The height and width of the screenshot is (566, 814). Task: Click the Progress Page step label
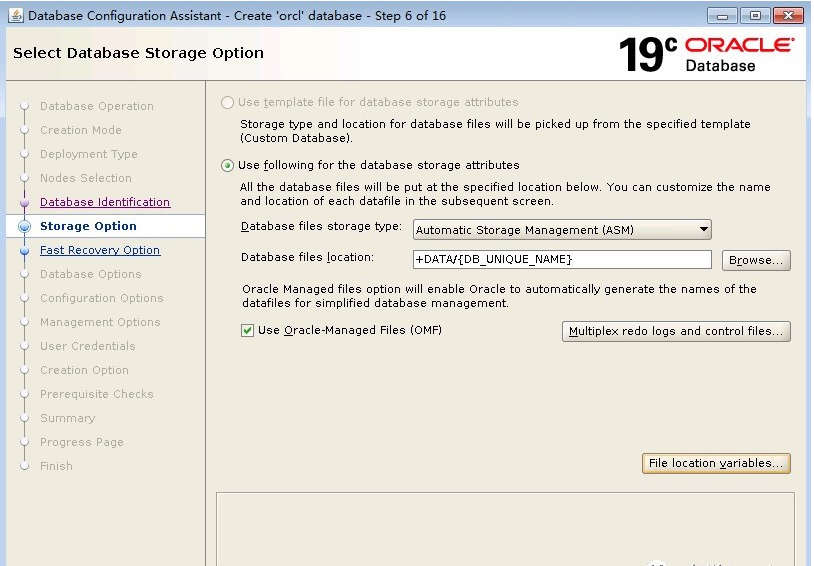coord(82,442)
